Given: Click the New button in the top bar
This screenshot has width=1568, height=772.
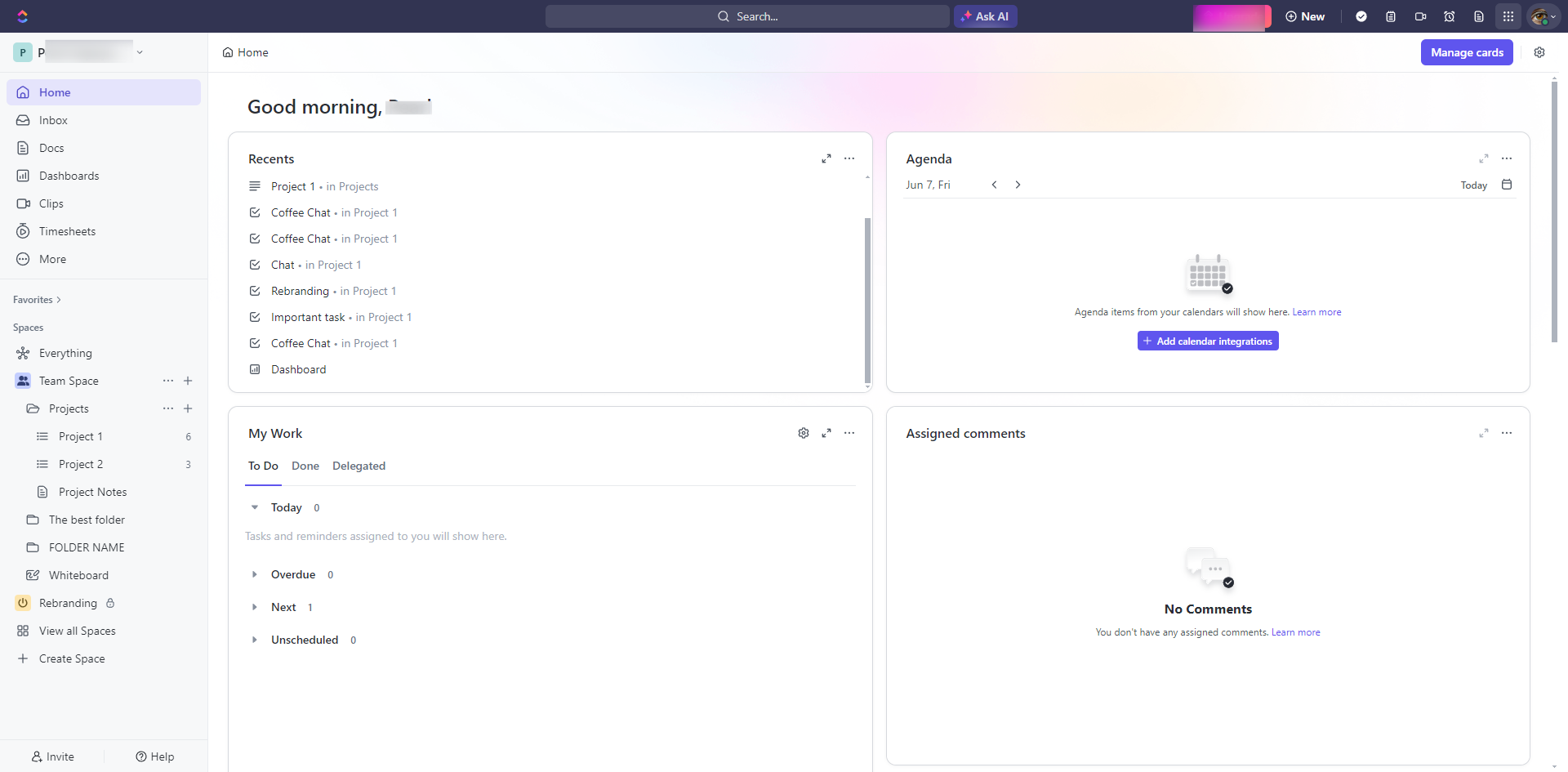Looking at the screenshot, I should click(1305, 16).
